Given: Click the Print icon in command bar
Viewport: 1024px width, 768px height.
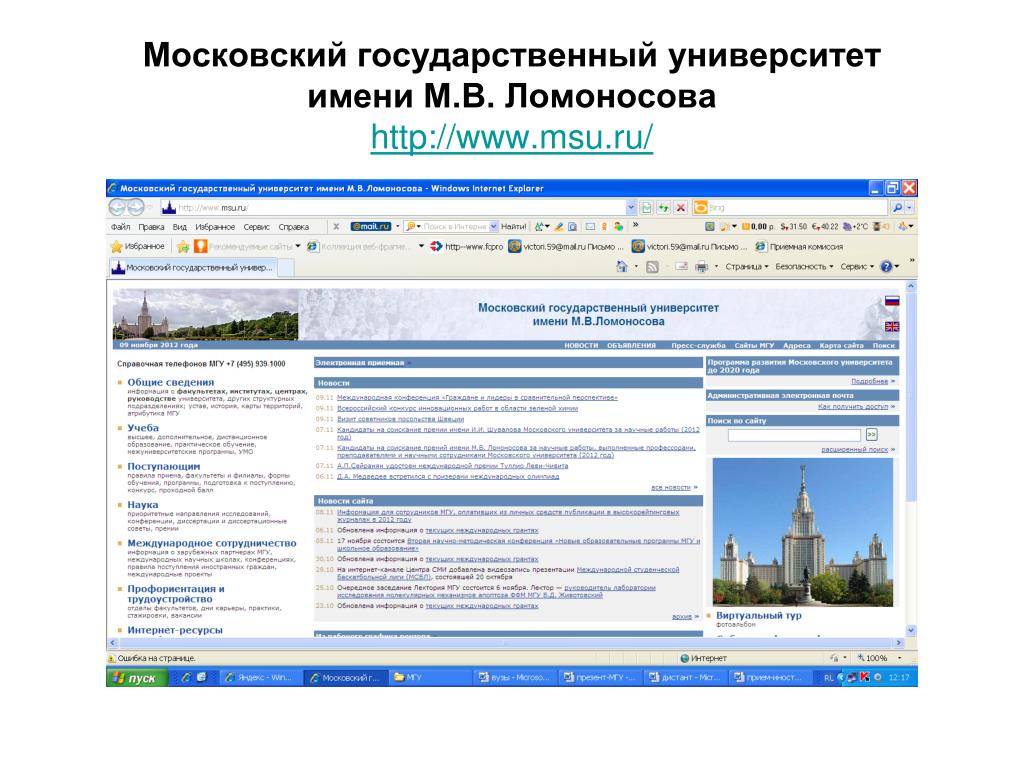Looking at the screenshot, I should click(x=701, y=266).
